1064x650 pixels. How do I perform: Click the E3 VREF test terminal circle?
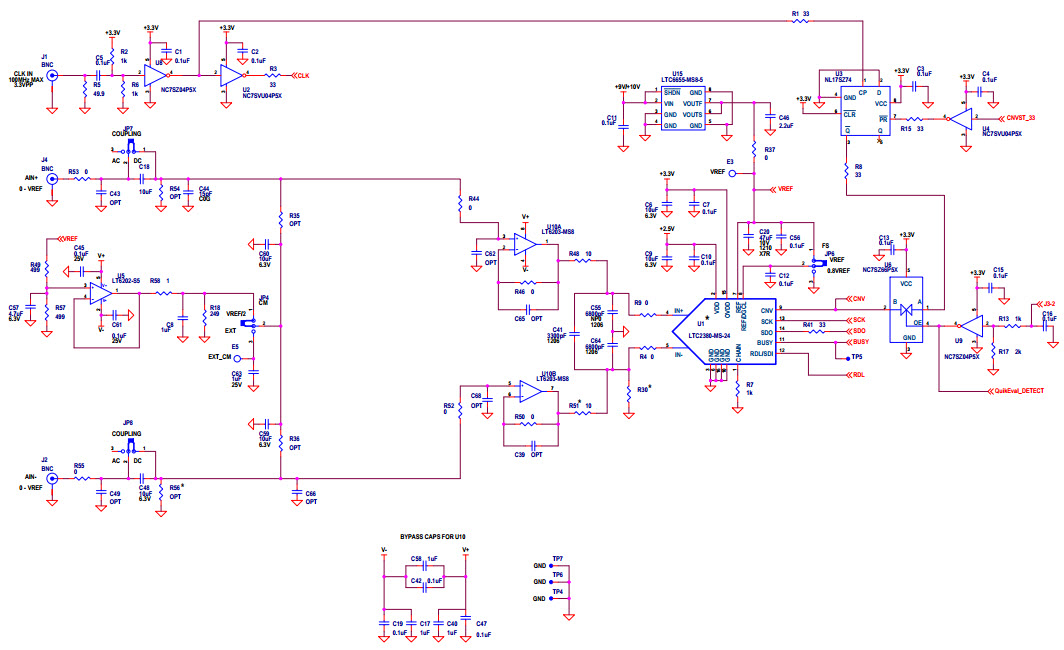click(732, 173)
